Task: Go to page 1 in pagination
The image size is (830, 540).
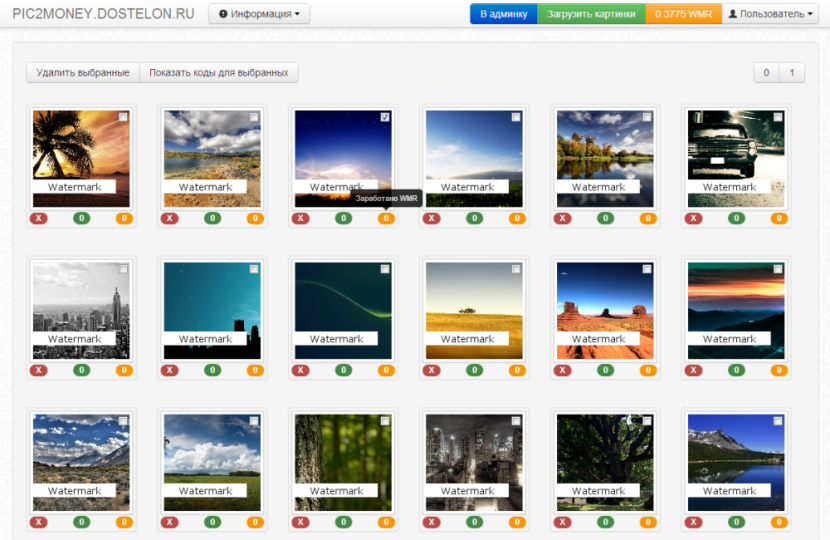Action: pyautogui.click(x=791, y=73)
